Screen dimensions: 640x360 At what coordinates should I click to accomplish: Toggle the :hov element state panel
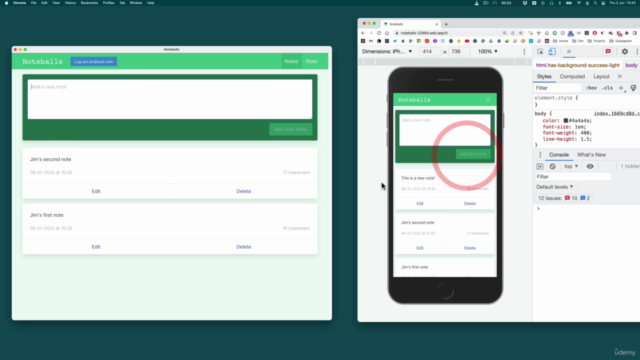(x=591, y=88)
